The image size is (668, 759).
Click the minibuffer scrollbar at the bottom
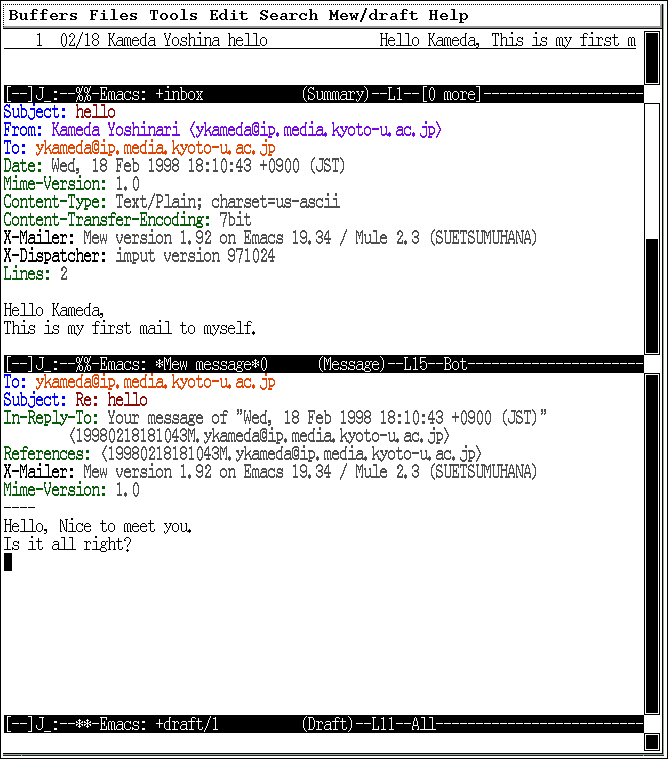(652, 742)
